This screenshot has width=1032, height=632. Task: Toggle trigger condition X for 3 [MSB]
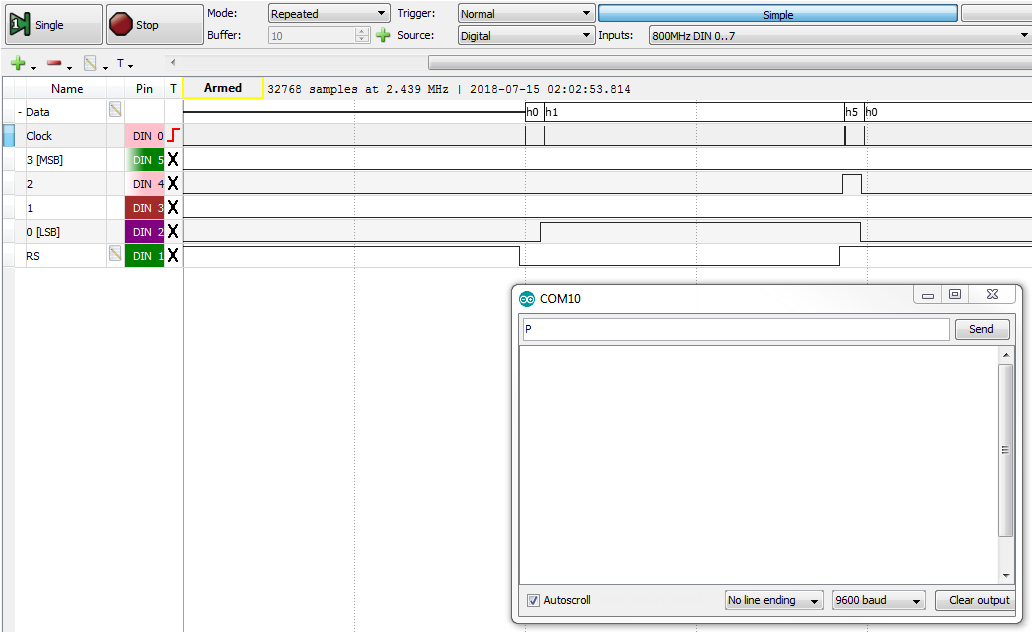[173, 159]
